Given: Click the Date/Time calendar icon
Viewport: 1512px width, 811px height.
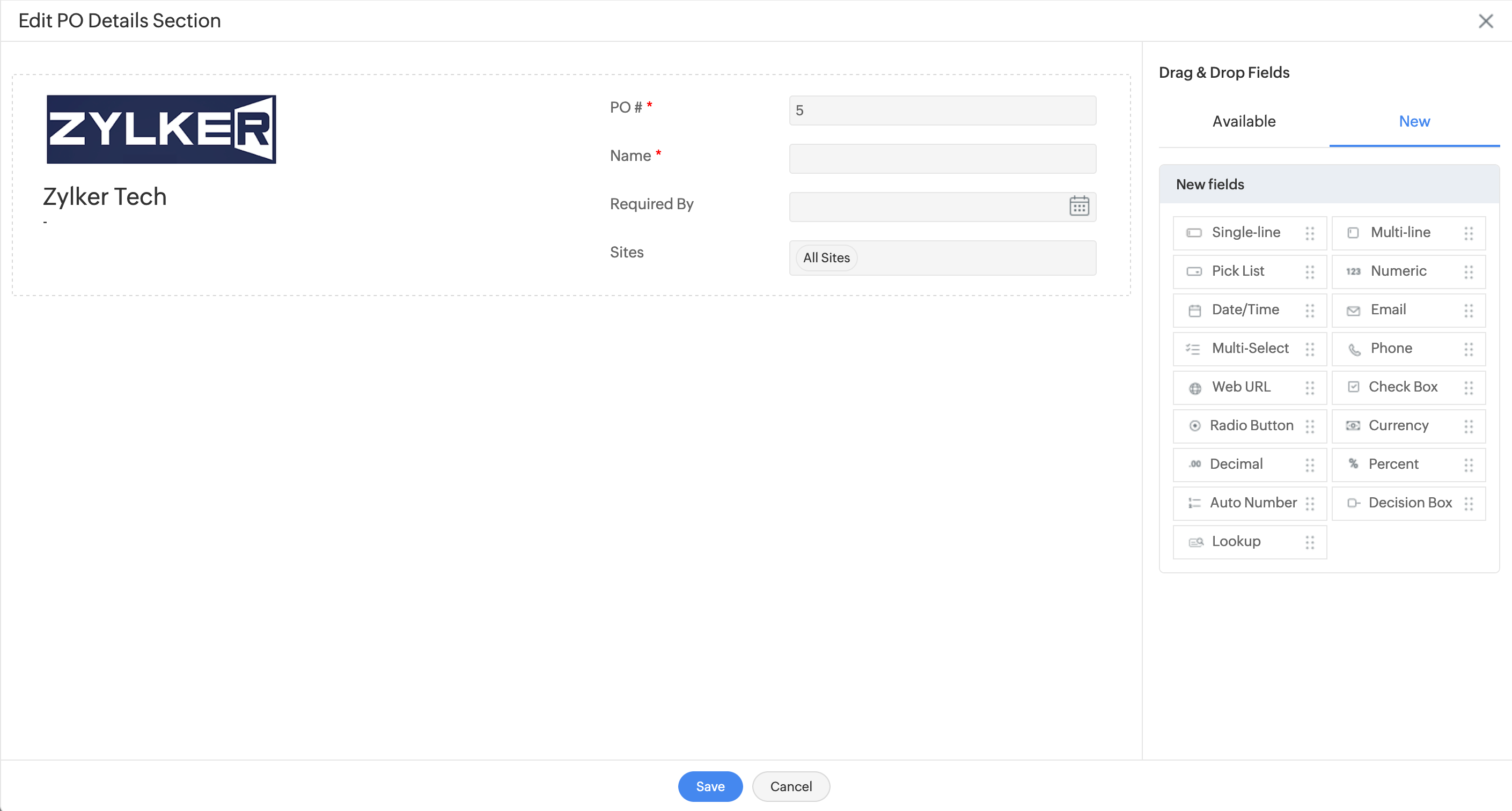Looking at the screenshot, I should tap(1194, 311).
